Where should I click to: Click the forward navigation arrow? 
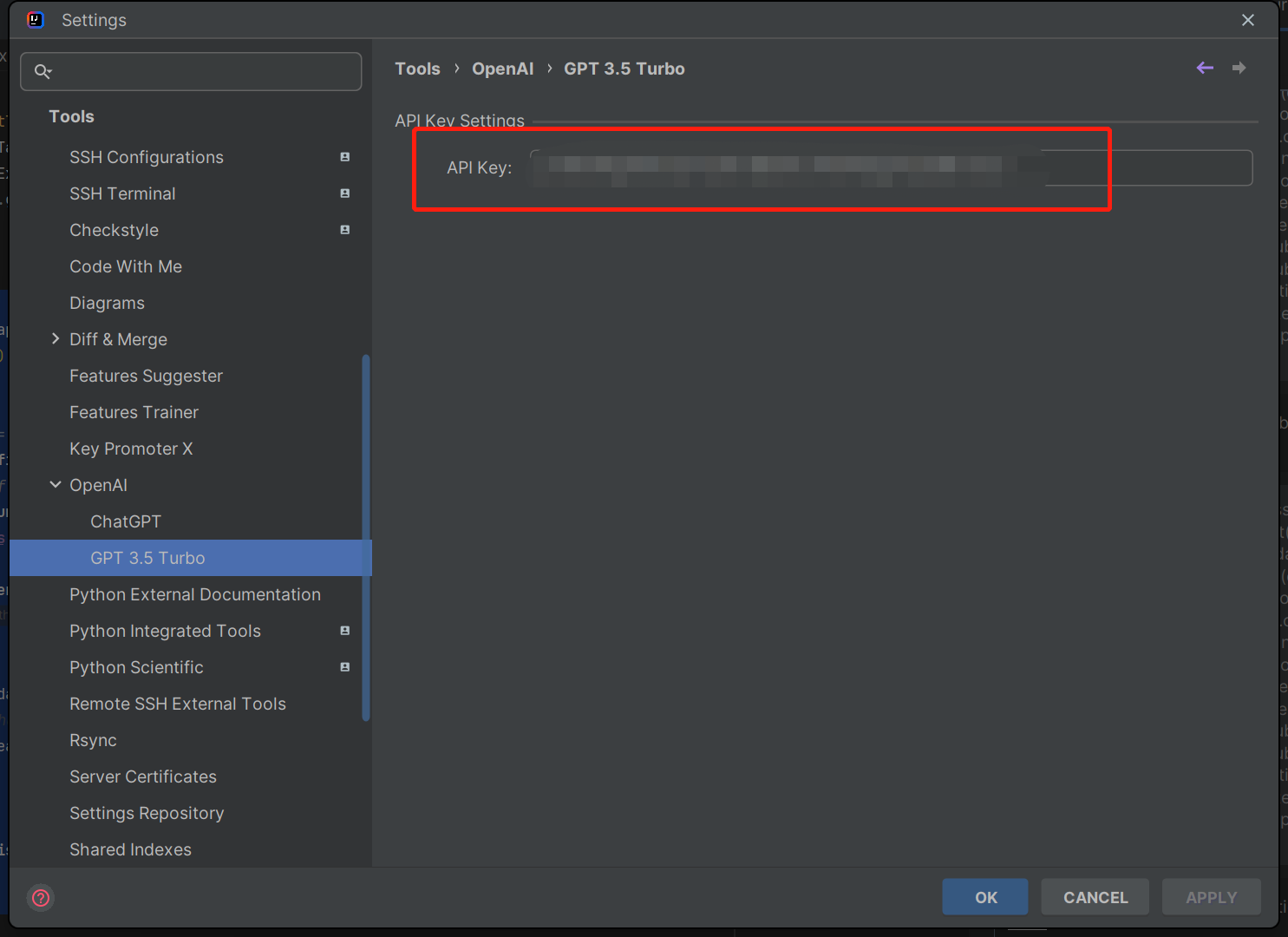click(1239, 68)
